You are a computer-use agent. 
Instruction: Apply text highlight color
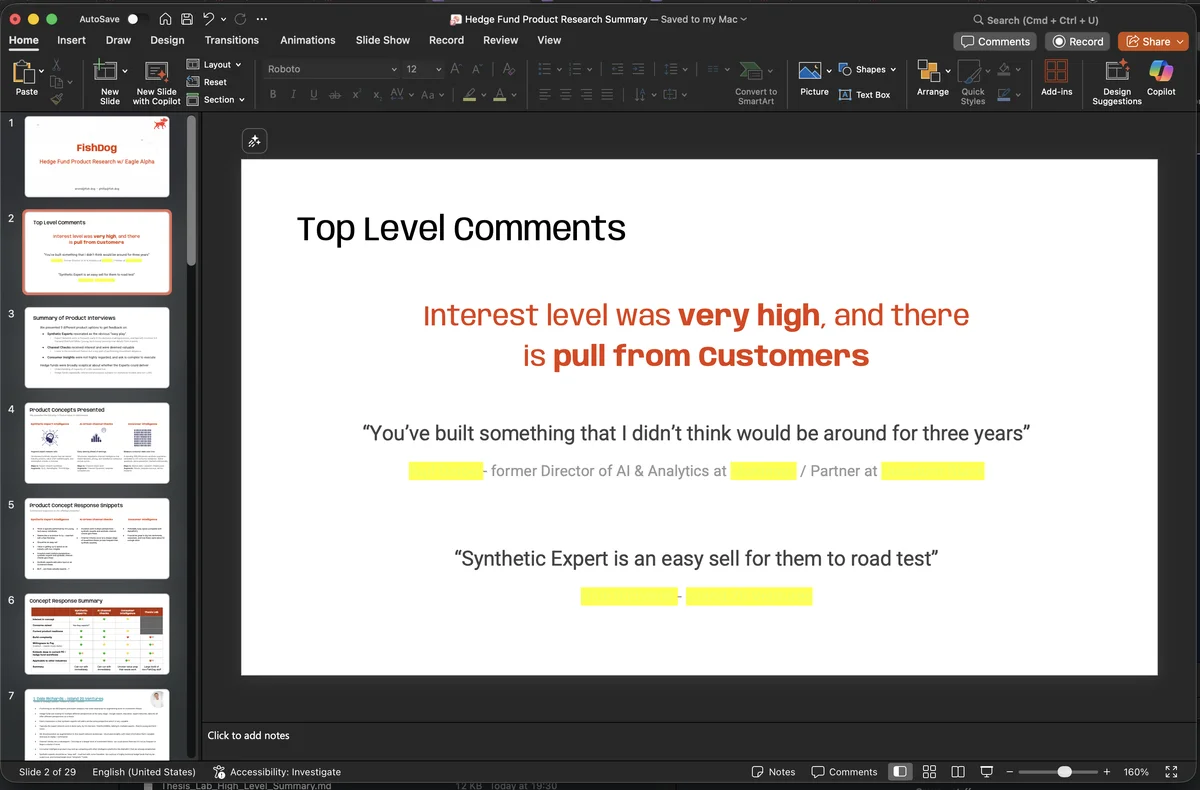coord(470,95)
